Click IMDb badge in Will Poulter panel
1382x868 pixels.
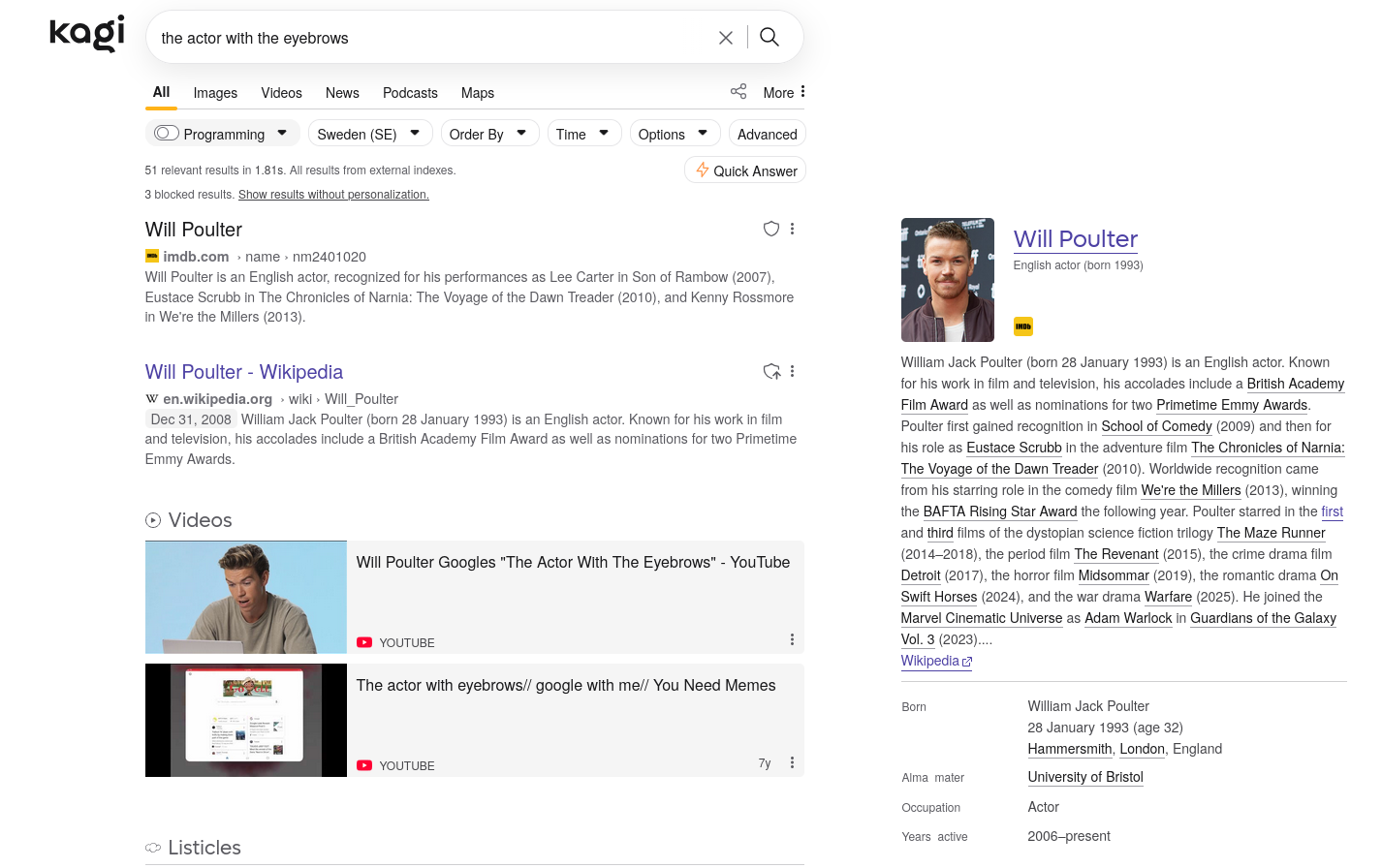click(x=1022, y=326)
